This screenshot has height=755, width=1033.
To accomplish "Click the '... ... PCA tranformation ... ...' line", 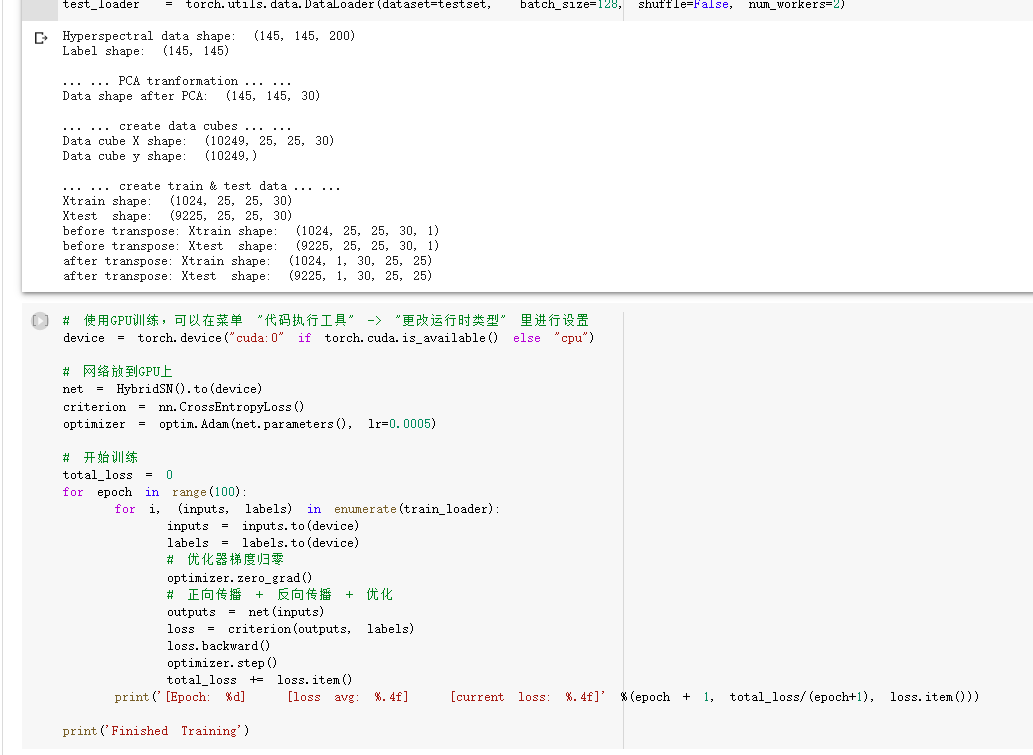I will point(177,81).
